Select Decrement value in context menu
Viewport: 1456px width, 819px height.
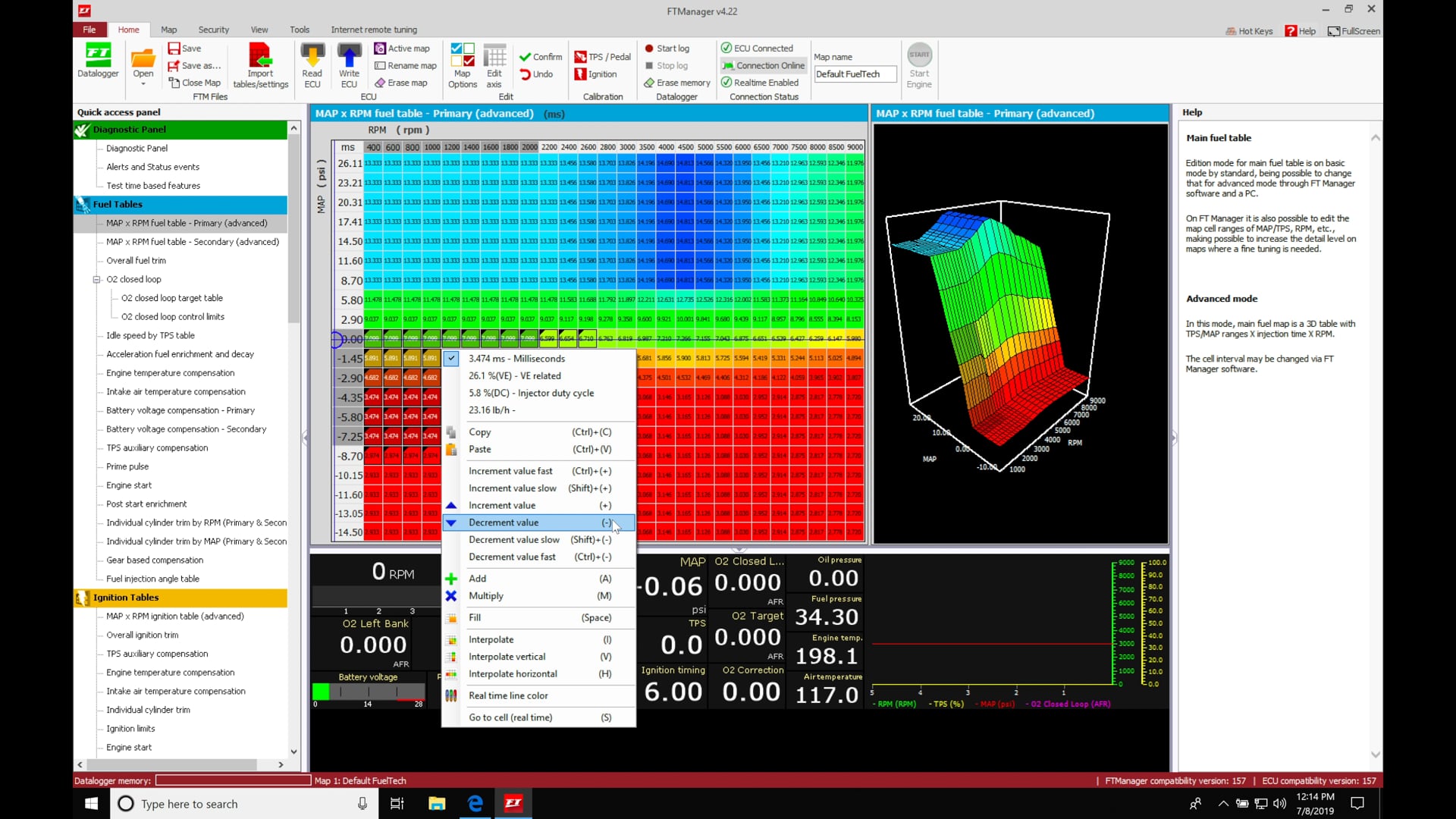504,522
